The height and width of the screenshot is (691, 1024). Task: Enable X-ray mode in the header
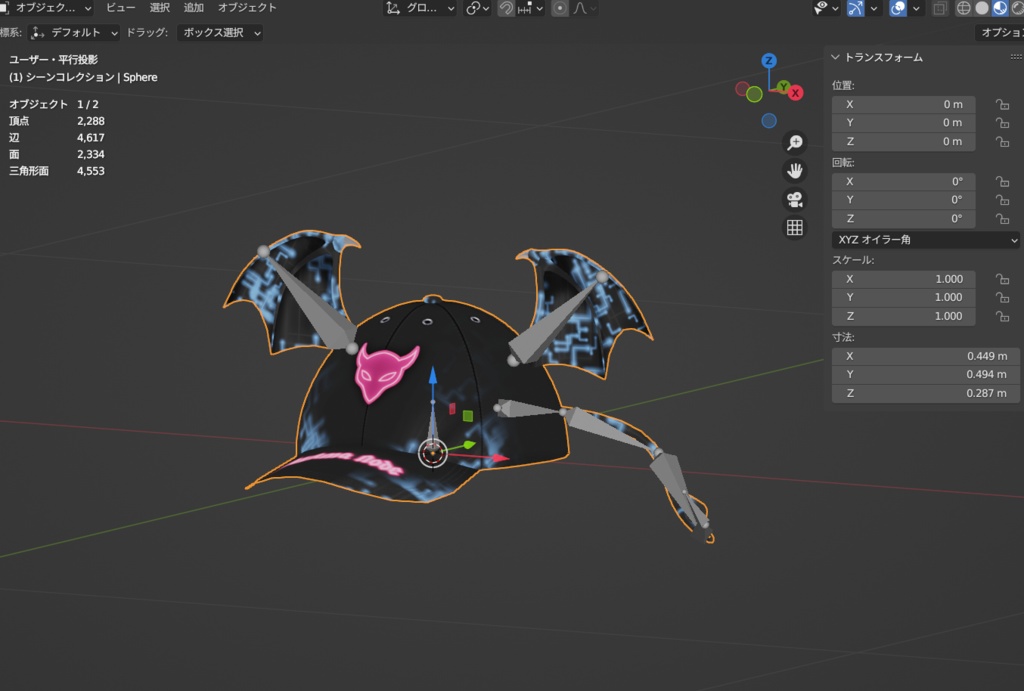coord(939,9)
